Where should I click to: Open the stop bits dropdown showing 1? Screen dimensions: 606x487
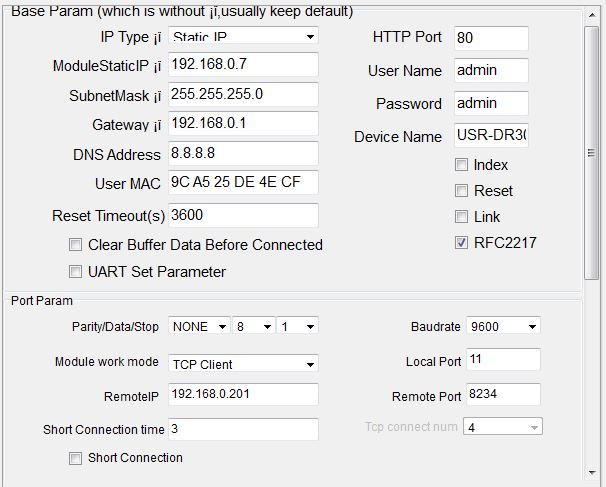[x=297, y=326]
